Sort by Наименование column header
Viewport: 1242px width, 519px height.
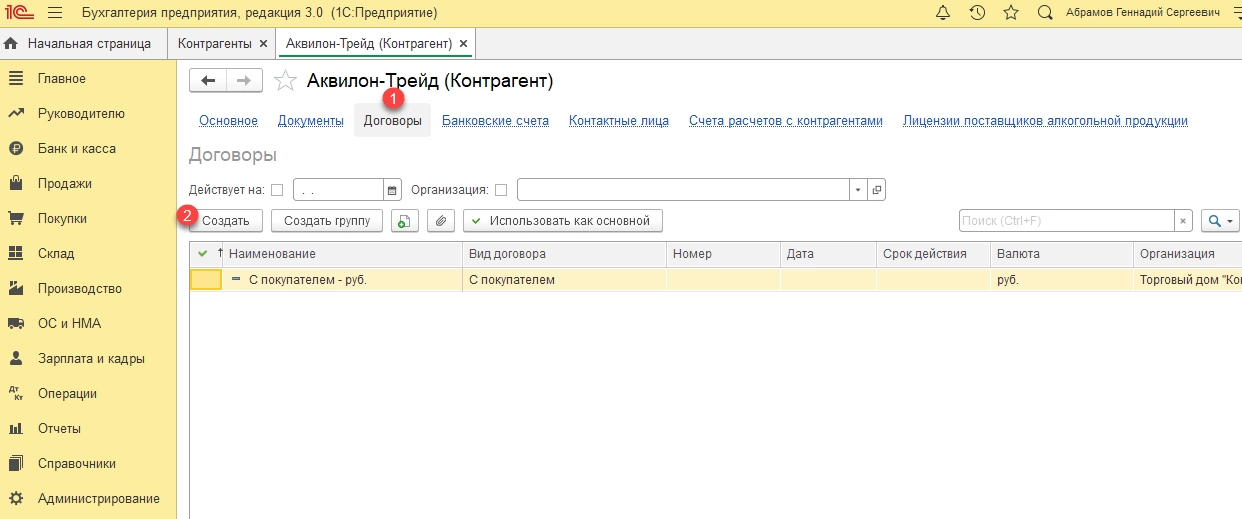point(344,254)
